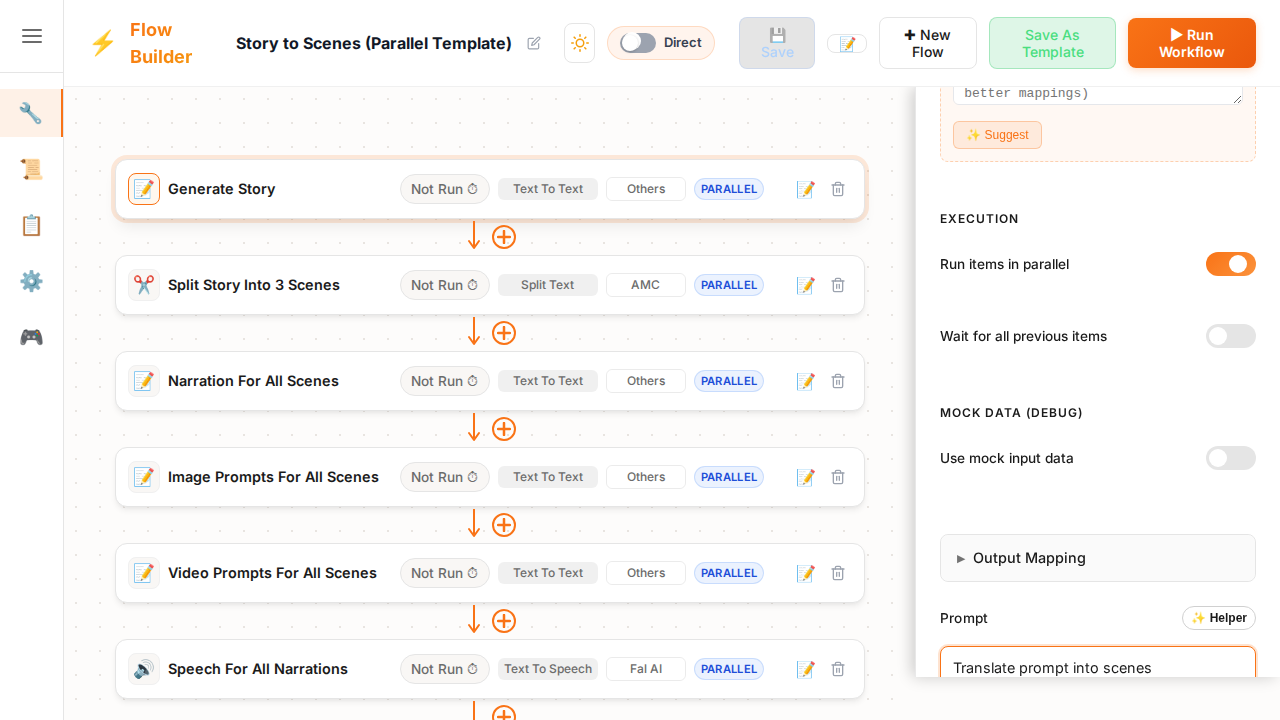Delete the Generate Story step
The image size is (1280, 720).
[838, 189]
